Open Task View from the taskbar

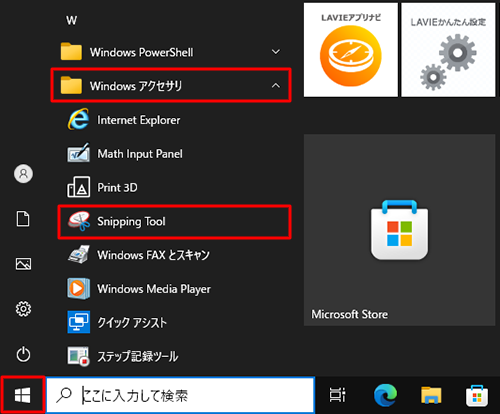coord(337,395)
